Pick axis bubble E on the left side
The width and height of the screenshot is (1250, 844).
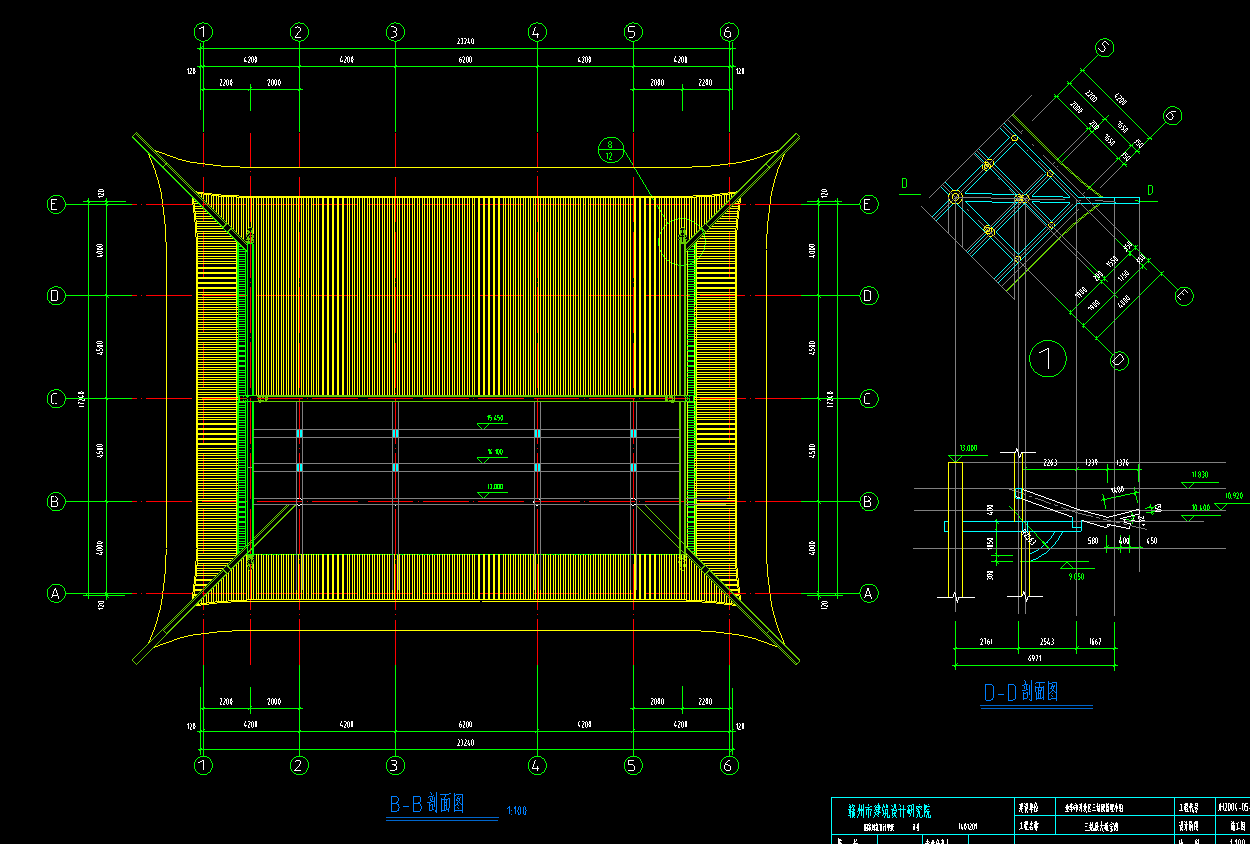pyautogui.click(x=57, y=204)
